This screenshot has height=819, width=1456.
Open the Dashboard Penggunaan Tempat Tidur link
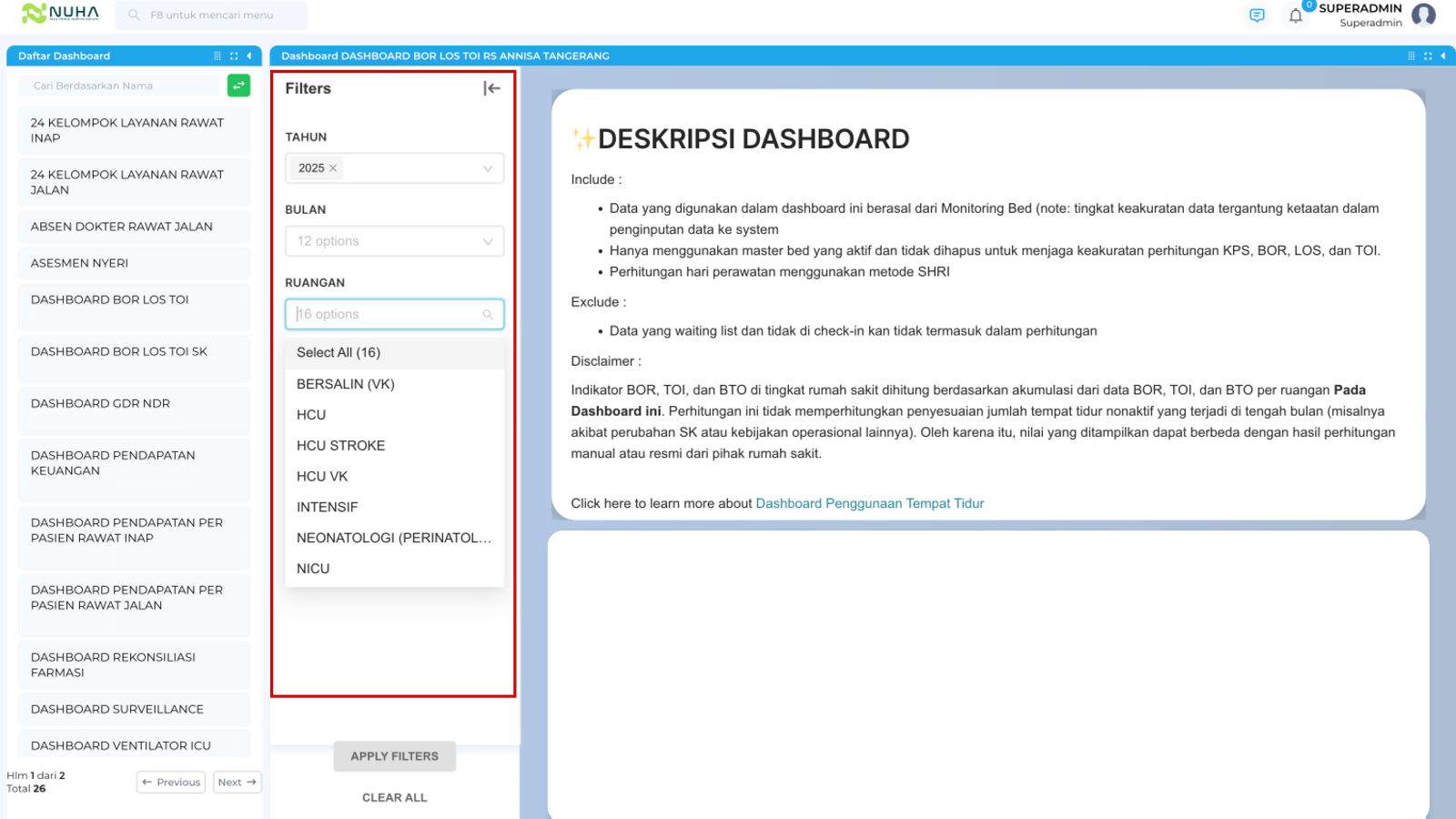point(870,503)
